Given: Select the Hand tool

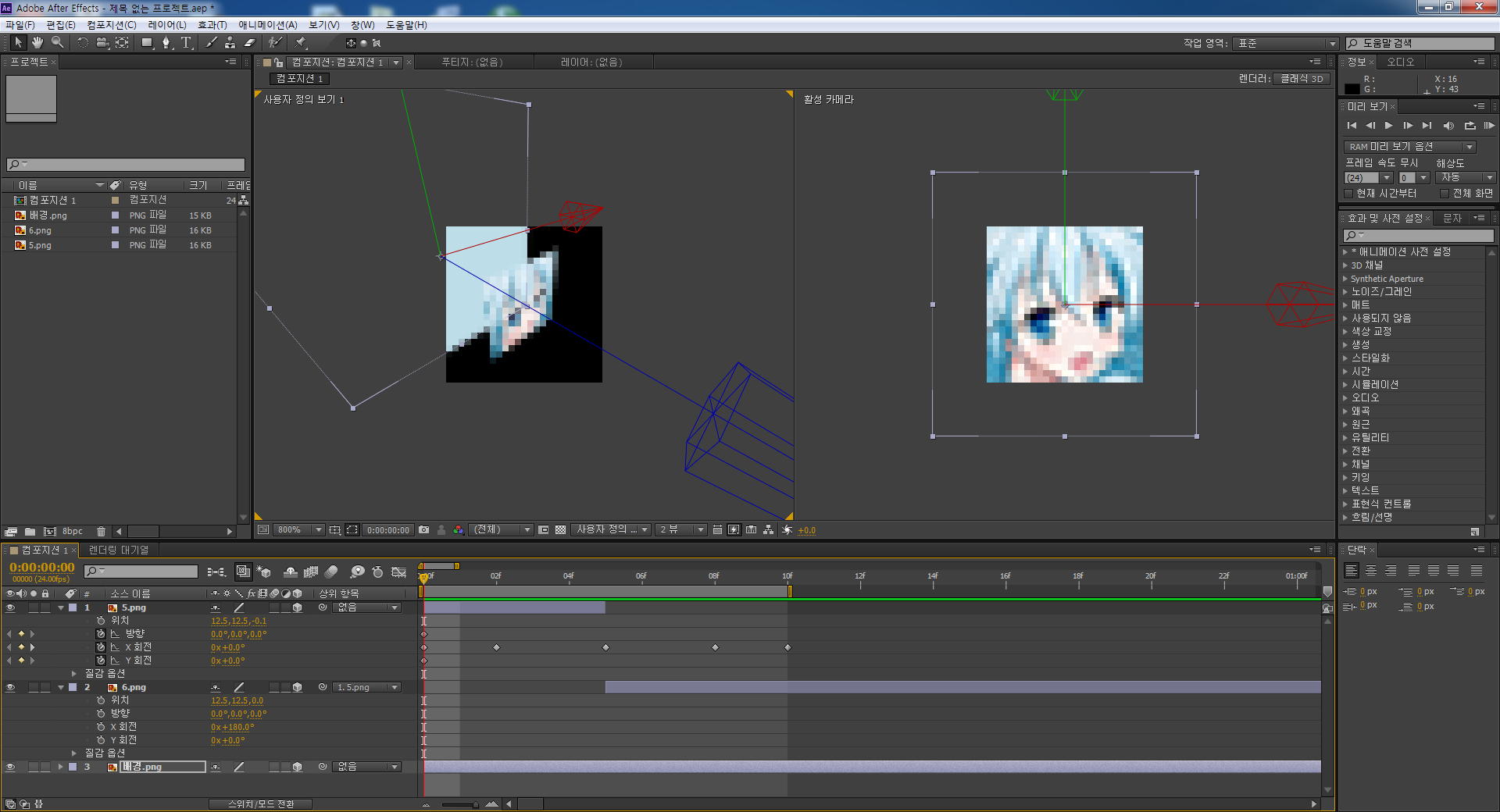Looking at the screenshot, I should coord(37,43).
